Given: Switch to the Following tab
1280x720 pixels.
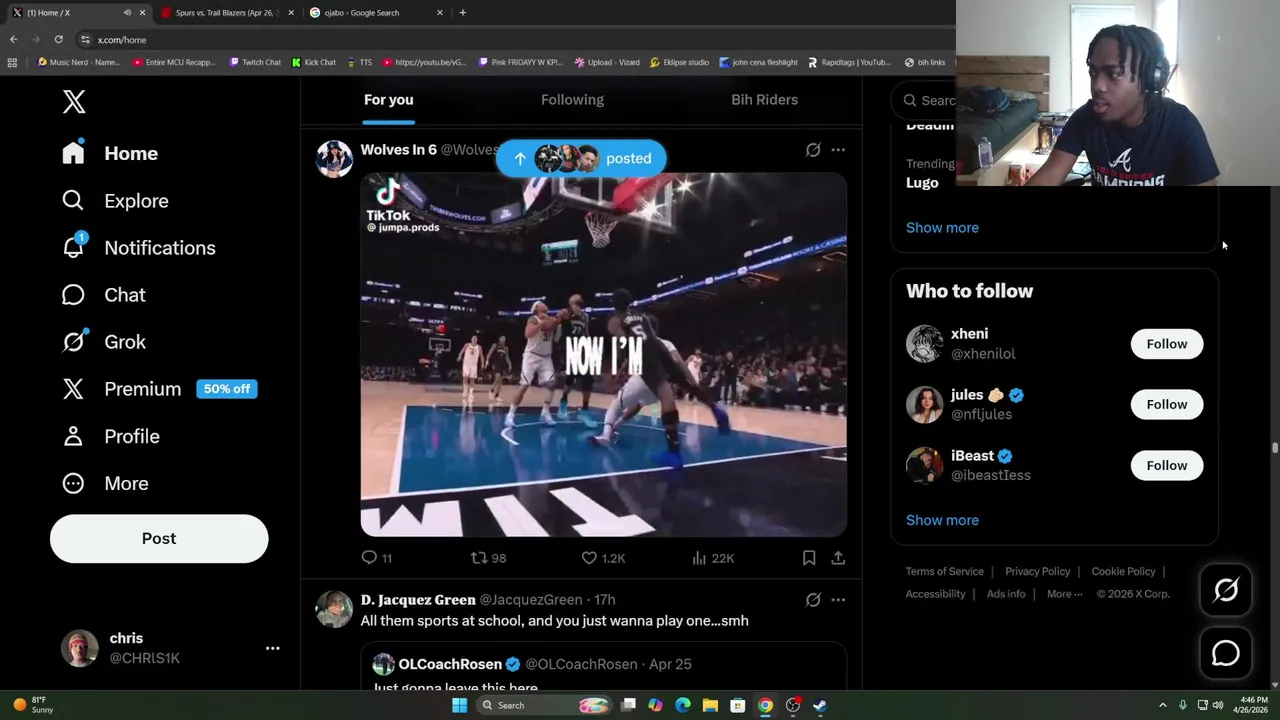Looking at the screenshot, I should tap(572, 100).
